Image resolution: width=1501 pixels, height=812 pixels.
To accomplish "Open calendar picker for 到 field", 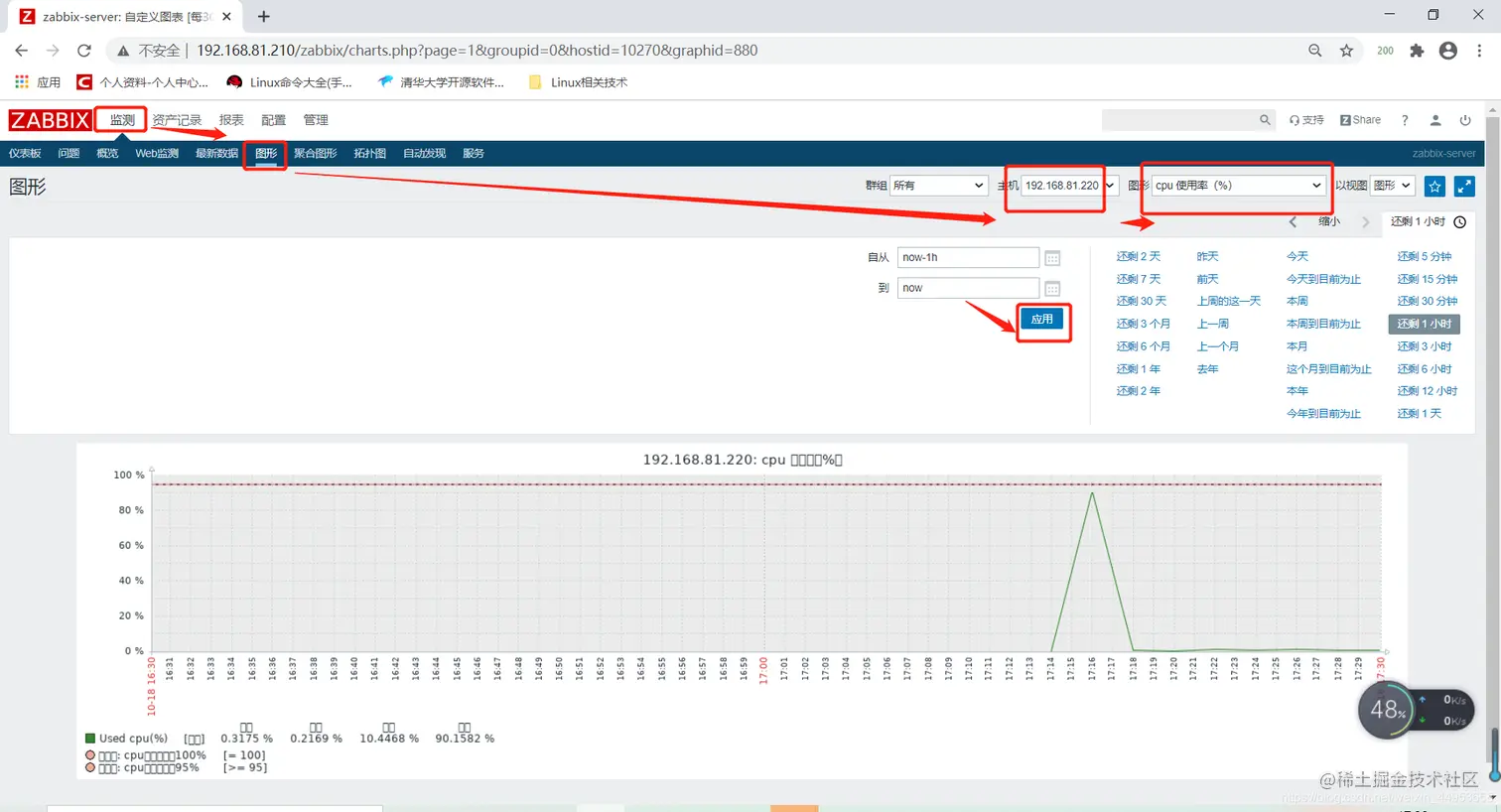I will pos(1052,289).
